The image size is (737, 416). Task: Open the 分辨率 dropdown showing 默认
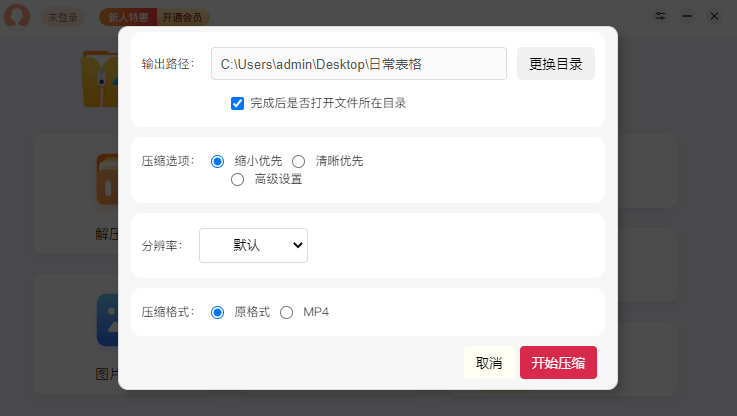253,245
